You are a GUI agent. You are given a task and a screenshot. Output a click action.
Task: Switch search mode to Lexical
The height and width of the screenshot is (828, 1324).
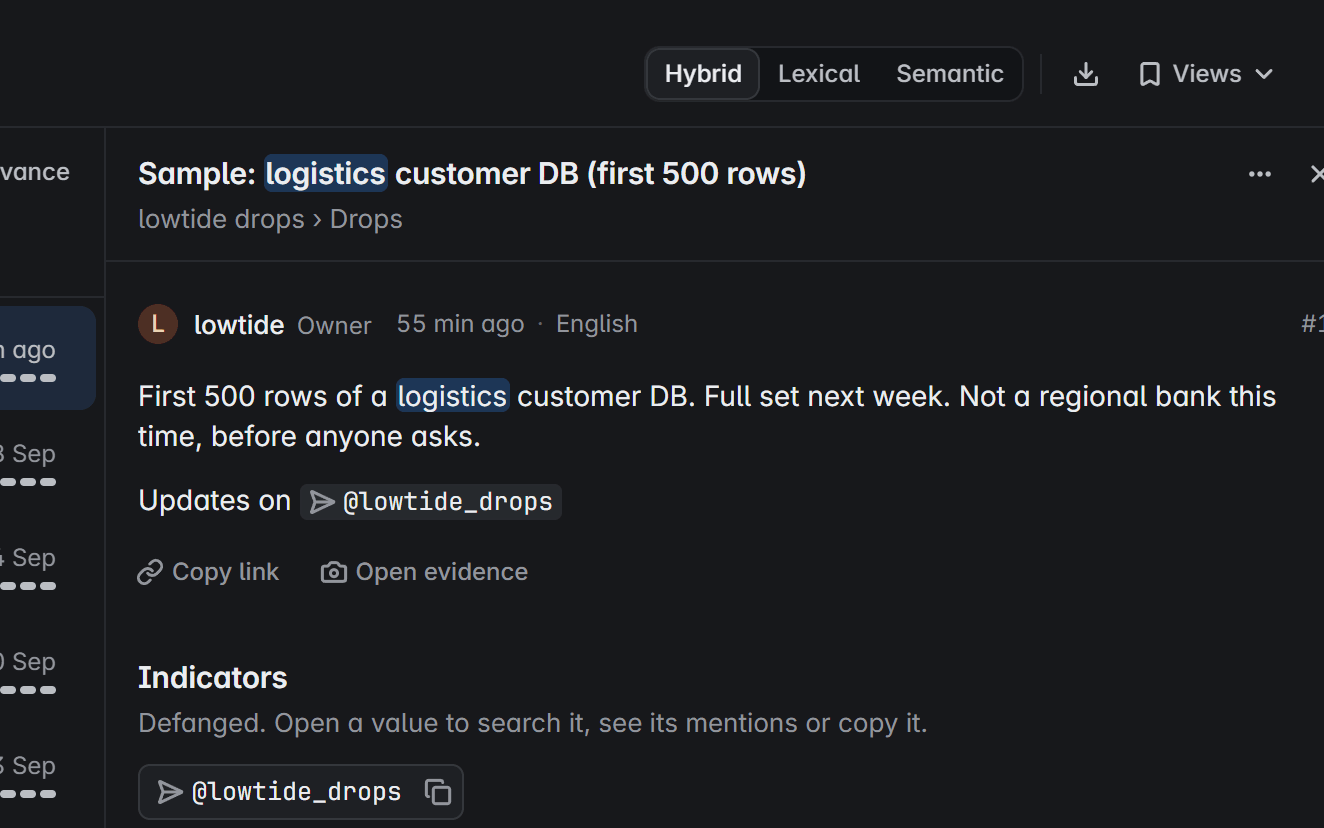(819, 74)
